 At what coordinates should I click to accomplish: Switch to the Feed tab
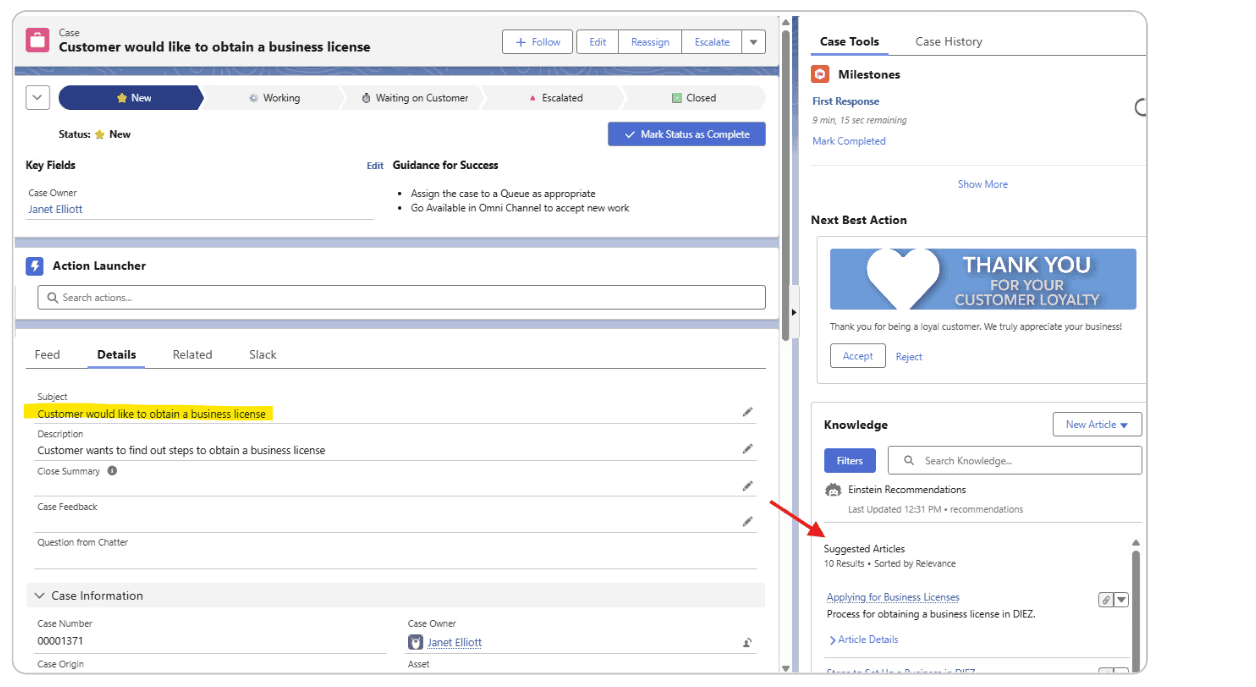47,354
